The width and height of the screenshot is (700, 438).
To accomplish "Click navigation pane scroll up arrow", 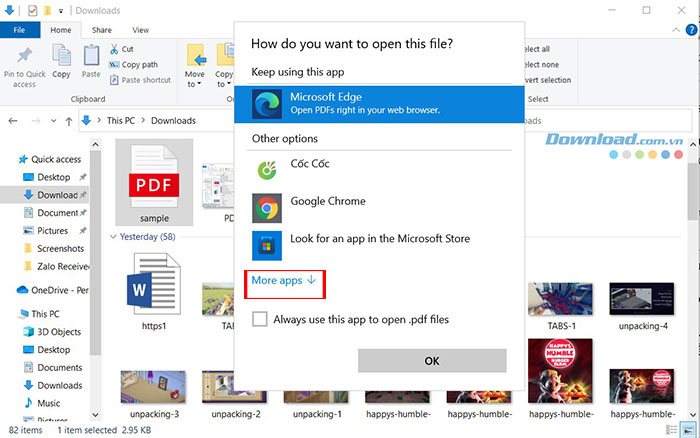I will (x=95, y=145).
